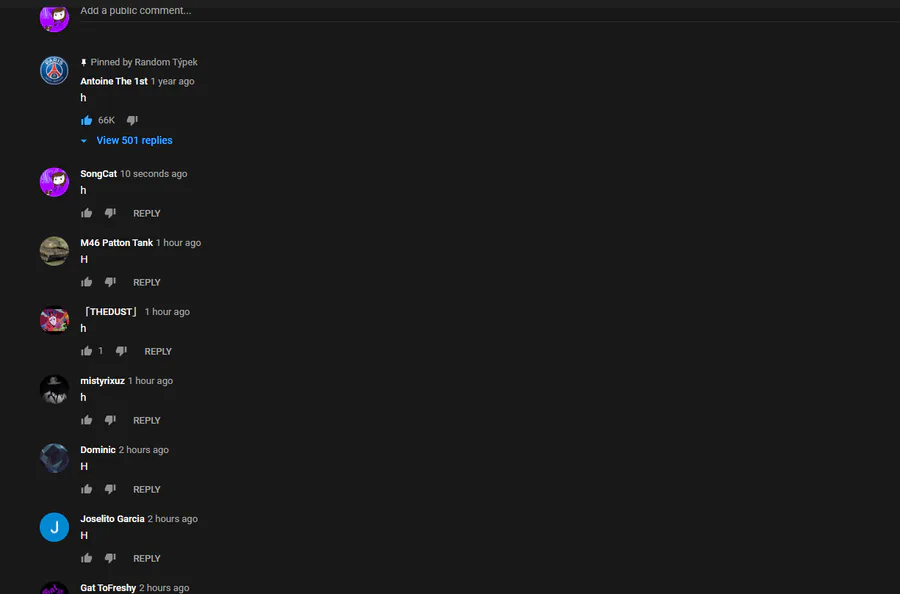Expand View 501 replies
The width and height of the screenshot is (900, 594).
pos(134,141)
